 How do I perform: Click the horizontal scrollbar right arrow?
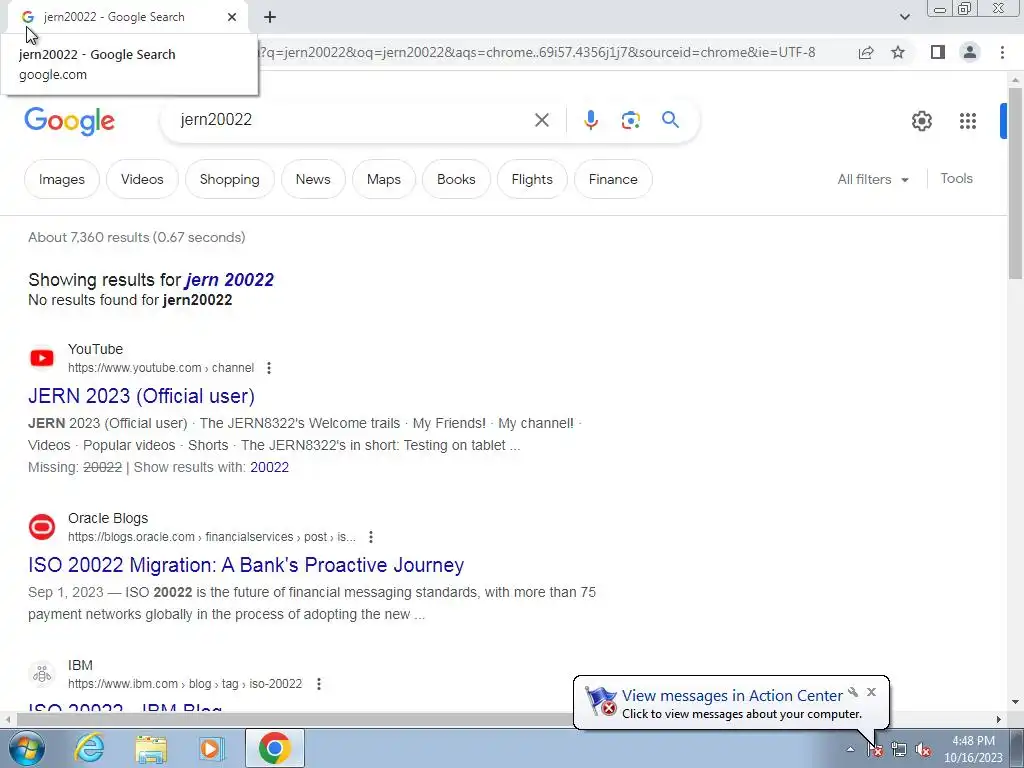tap(999, 719)
